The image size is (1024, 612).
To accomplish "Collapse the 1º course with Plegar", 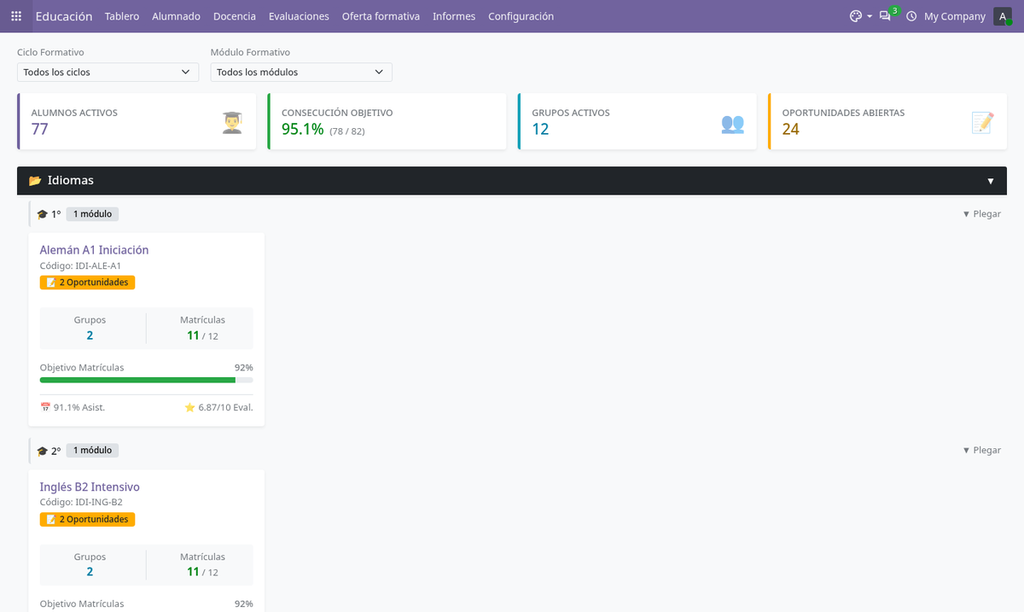I will point(982,214).
